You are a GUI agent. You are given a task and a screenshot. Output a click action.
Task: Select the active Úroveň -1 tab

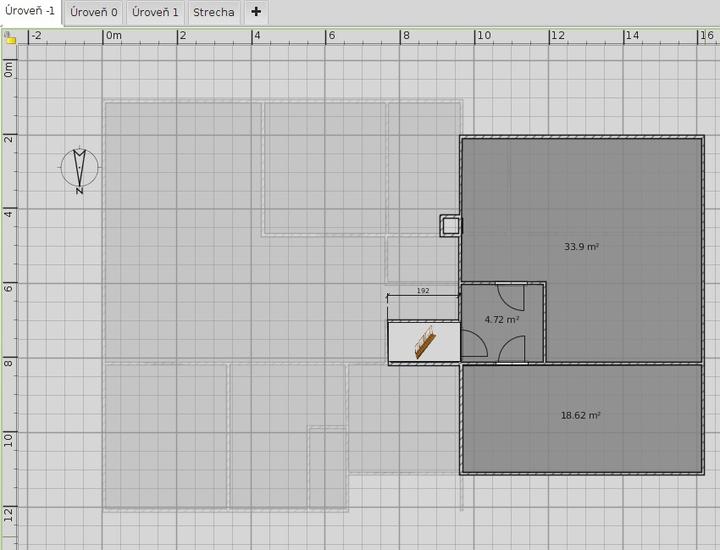(30, 12)
